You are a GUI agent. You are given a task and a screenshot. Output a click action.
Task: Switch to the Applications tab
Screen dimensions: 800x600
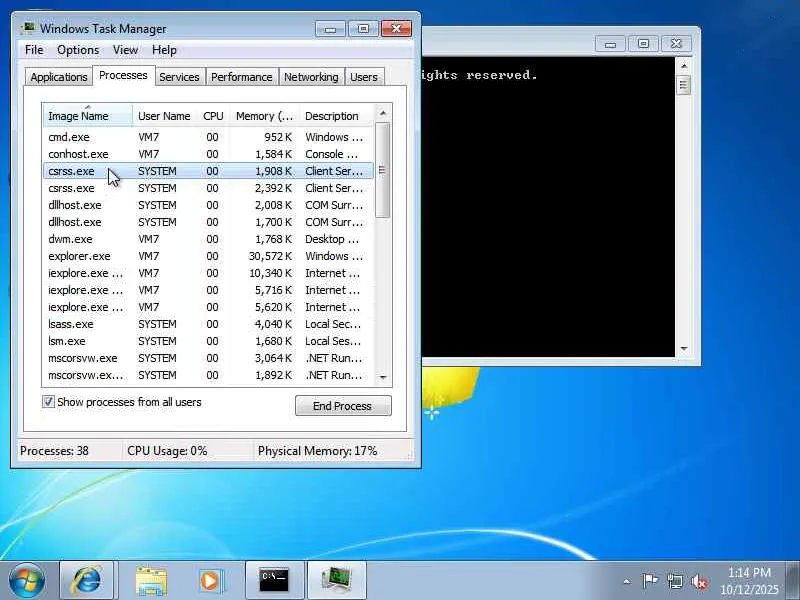(59, 77)
